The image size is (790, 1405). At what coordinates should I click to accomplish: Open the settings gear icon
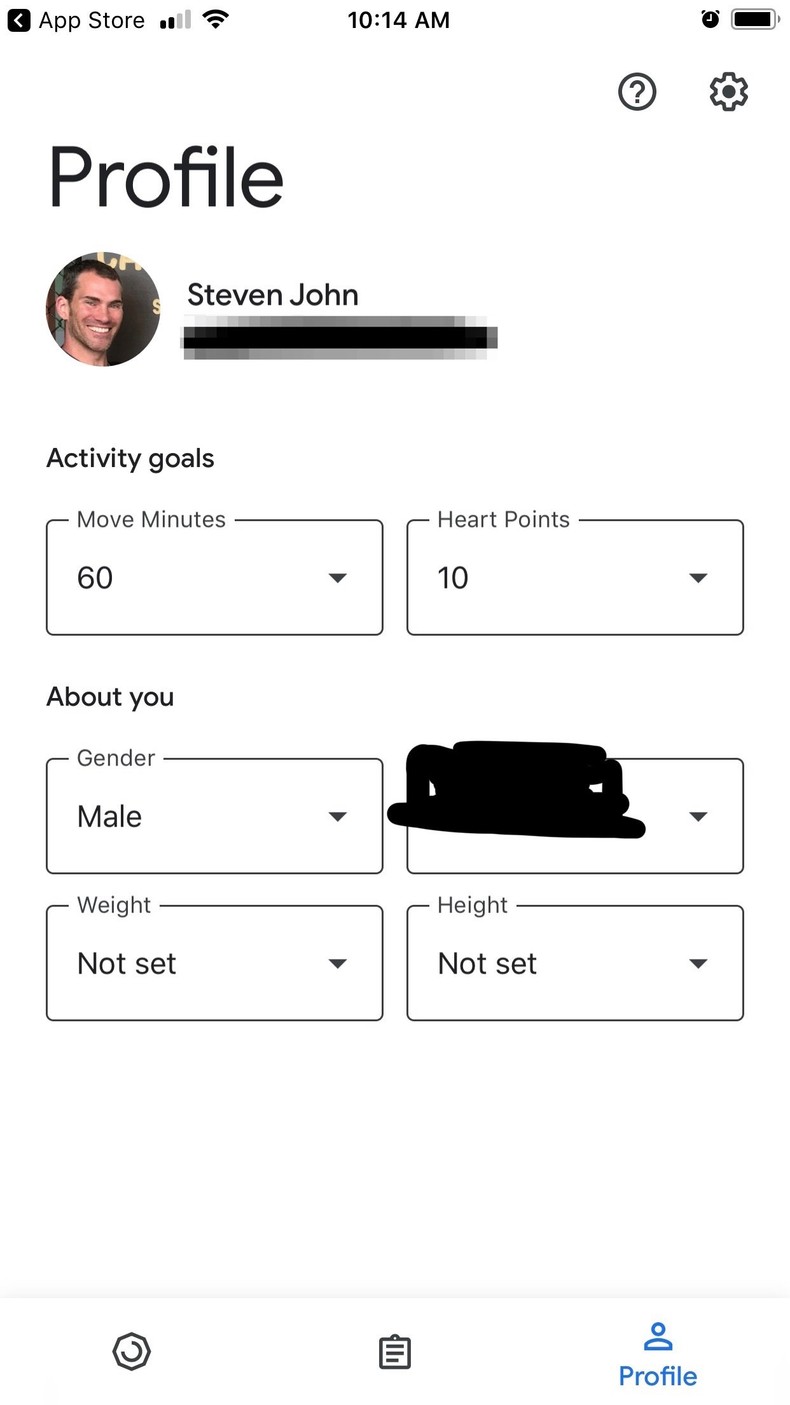coord(728,92)
